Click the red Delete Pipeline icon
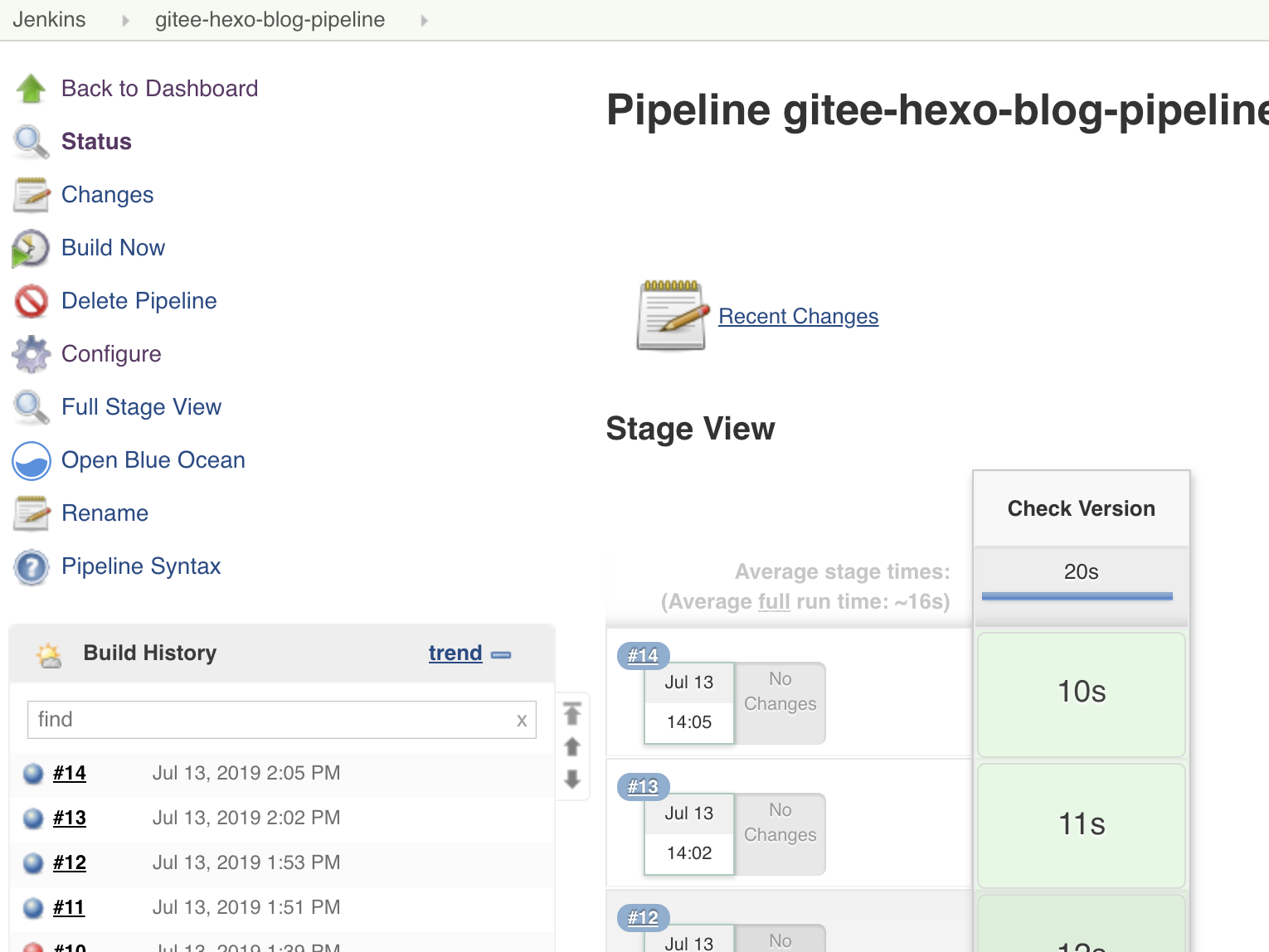Screen dimensions: 1269x952 click(32, 301)
